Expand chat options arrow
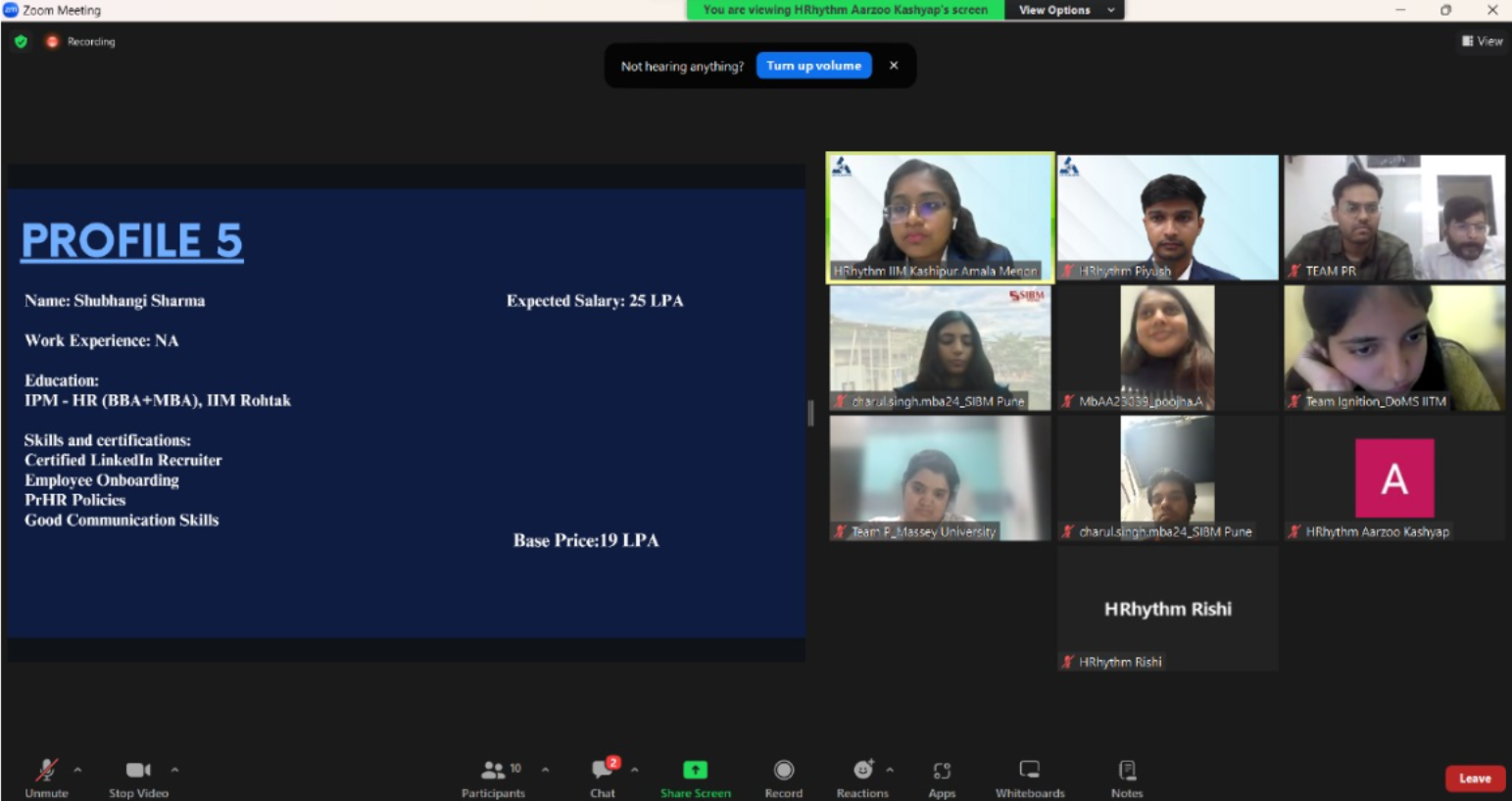 coord(634,770)
